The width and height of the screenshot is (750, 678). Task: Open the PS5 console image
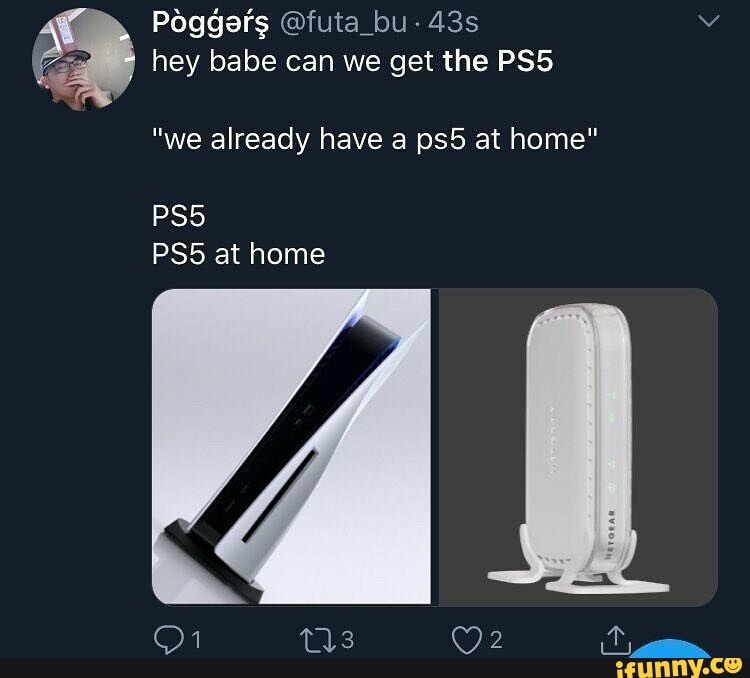click(x=291, y=447)
